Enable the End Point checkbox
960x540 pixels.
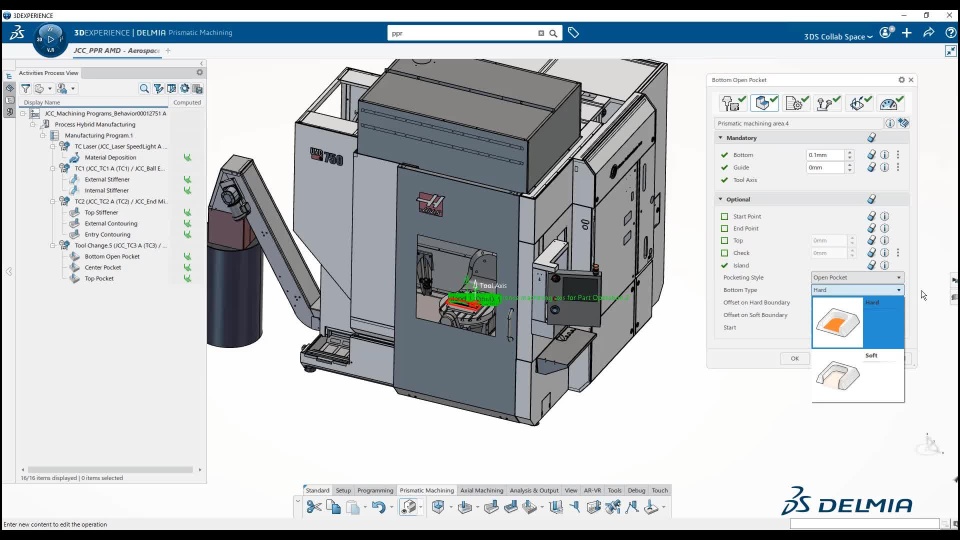[725, 228]
